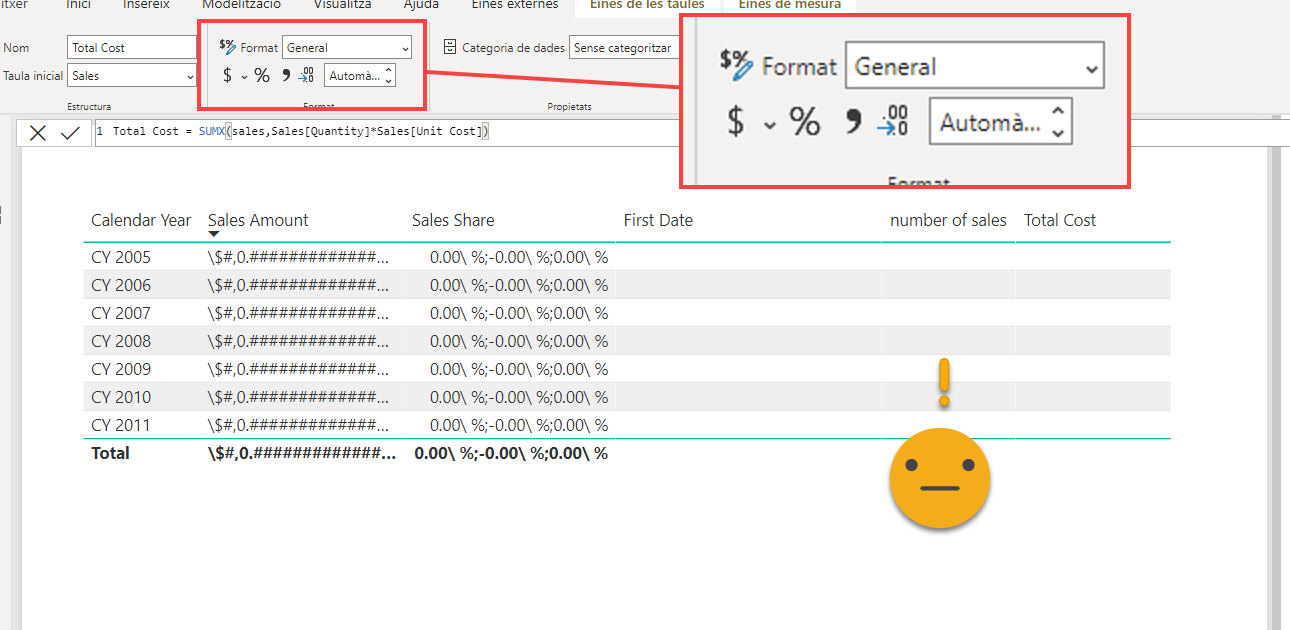This screenshot has height=630, width=1290.
Task: Apply currency format using the ribbon $ icon
Action: click(228, 75)
